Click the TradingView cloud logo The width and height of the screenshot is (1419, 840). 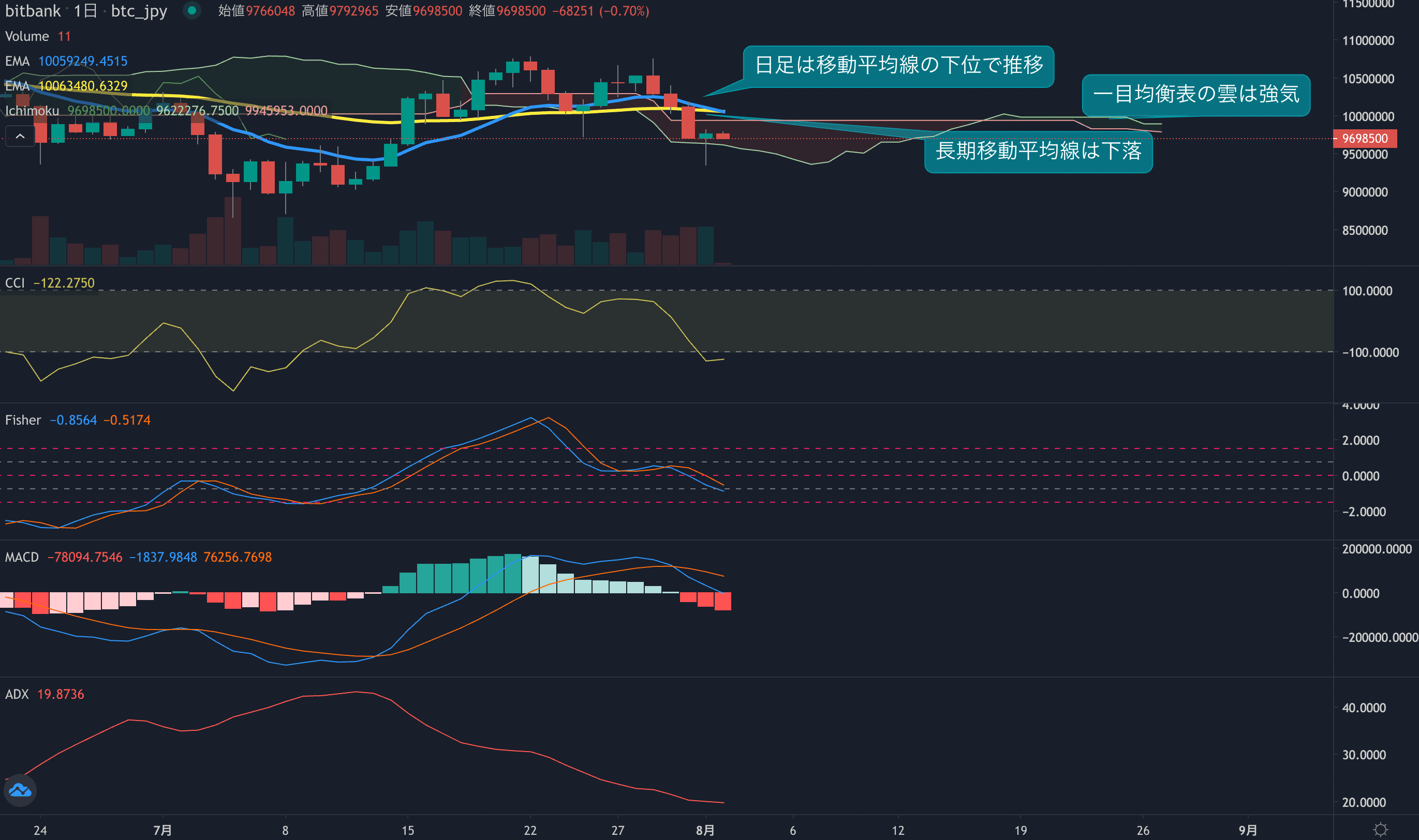20,790
